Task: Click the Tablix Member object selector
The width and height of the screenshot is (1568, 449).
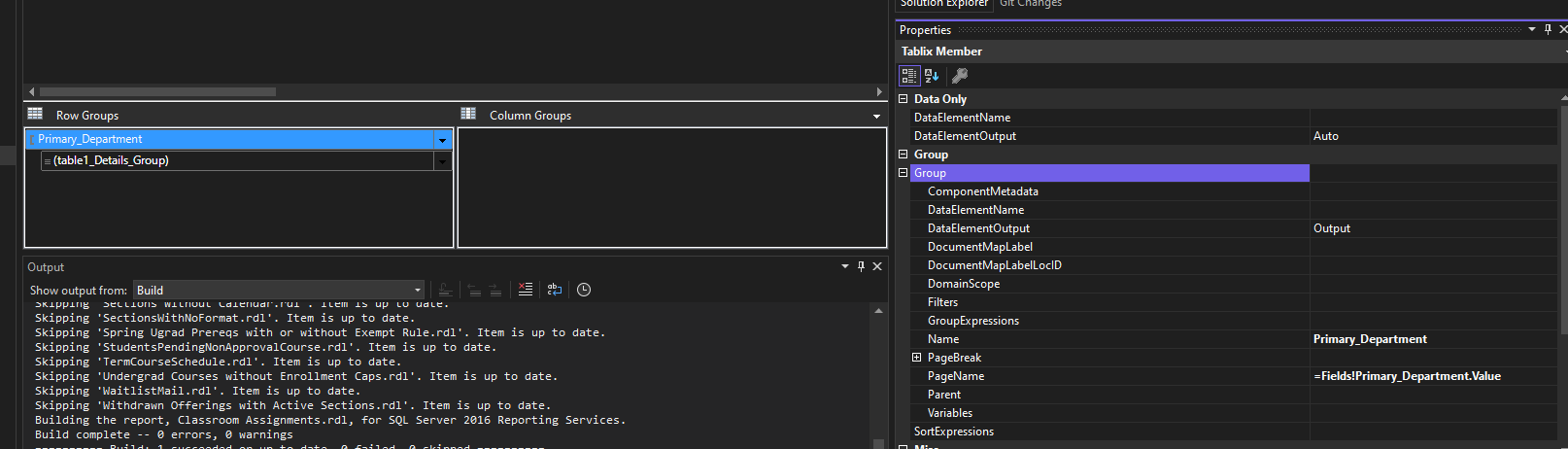Action: click(1231, 52)
